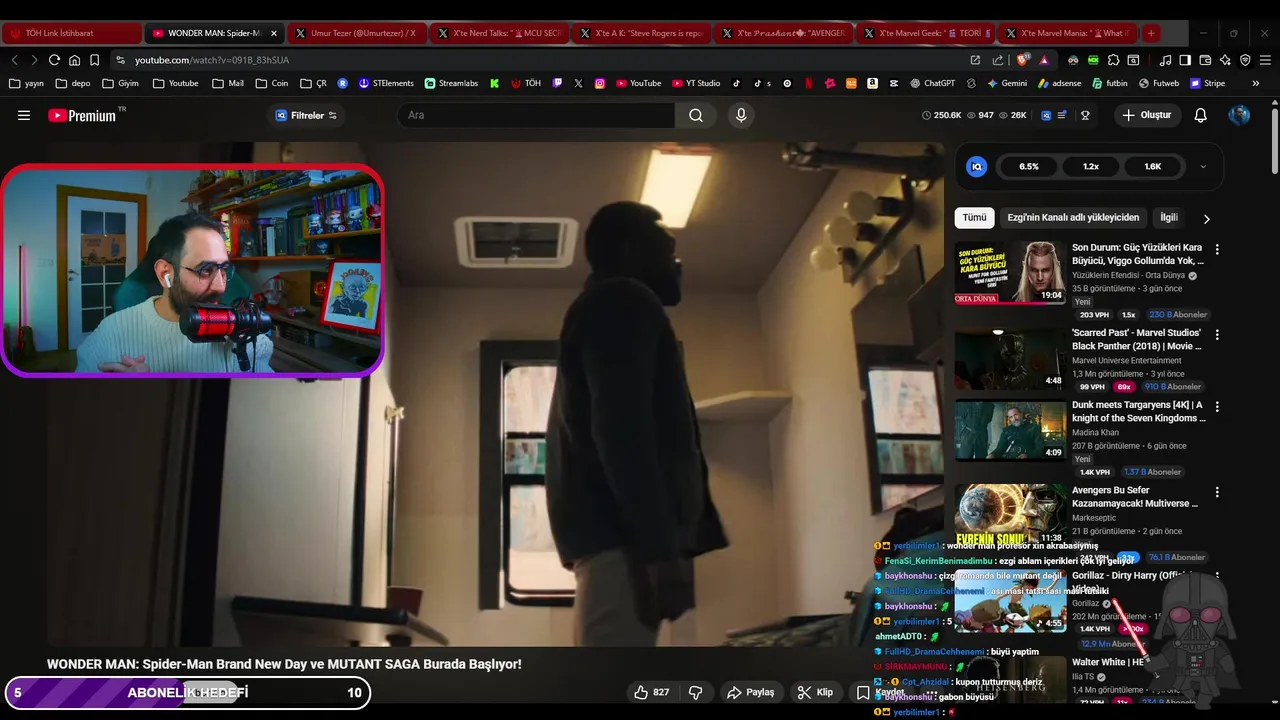Open options for Son Durum Güç Yüzükleri video
The height and width of the screenshot is (720, 1280).
[x=1217, y=249]
